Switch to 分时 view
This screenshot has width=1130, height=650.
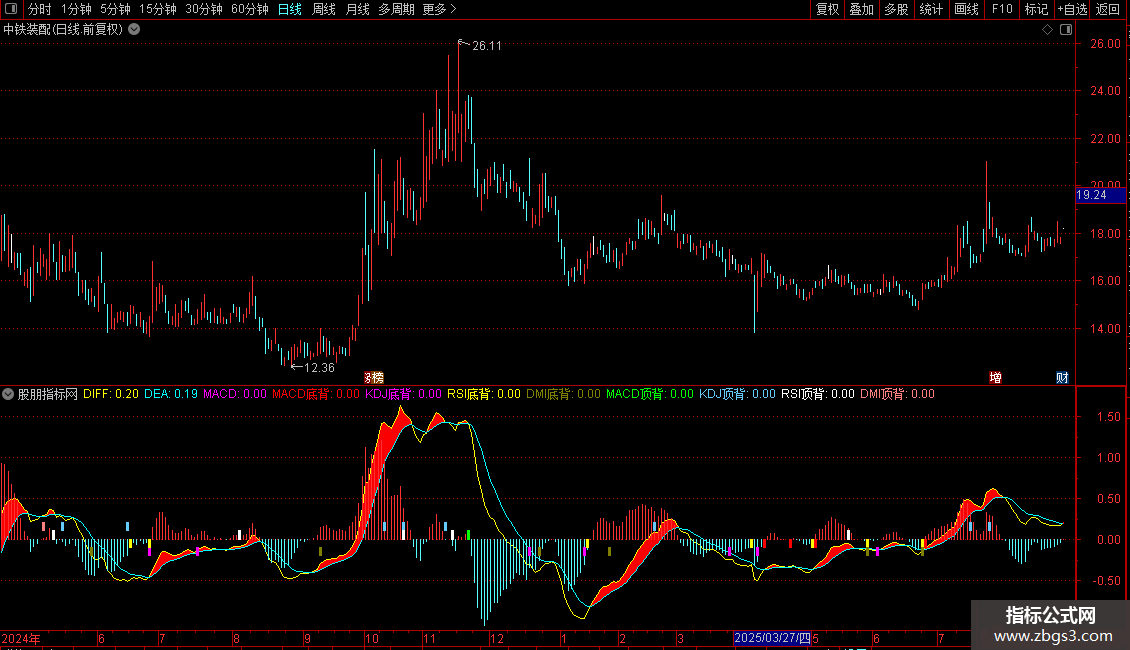coord(39,9)
